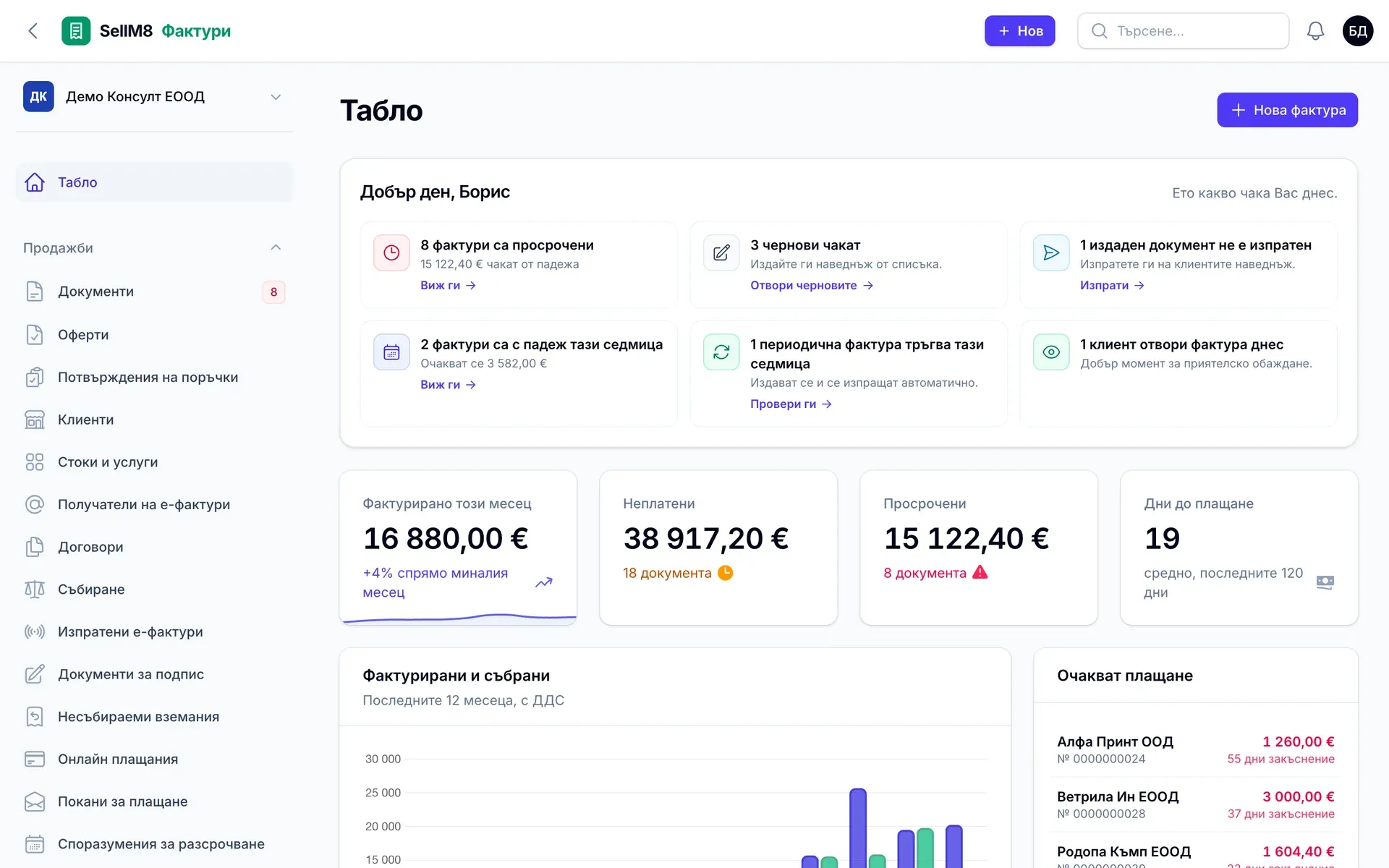The image size is (1389, 868).
Task: Click the overdue invoices clock icon
Action: click(x=391, y=252)
